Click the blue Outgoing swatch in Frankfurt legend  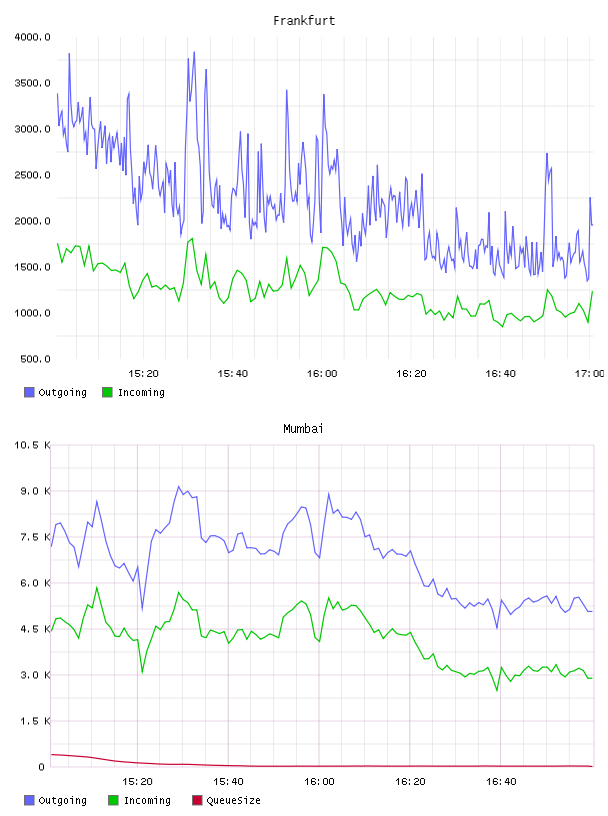click(x=29, y=392)
